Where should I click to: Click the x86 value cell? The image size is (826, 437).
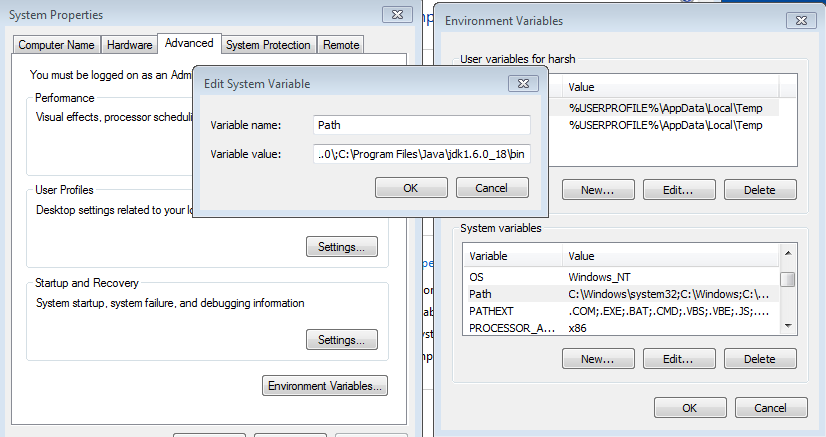577,328
